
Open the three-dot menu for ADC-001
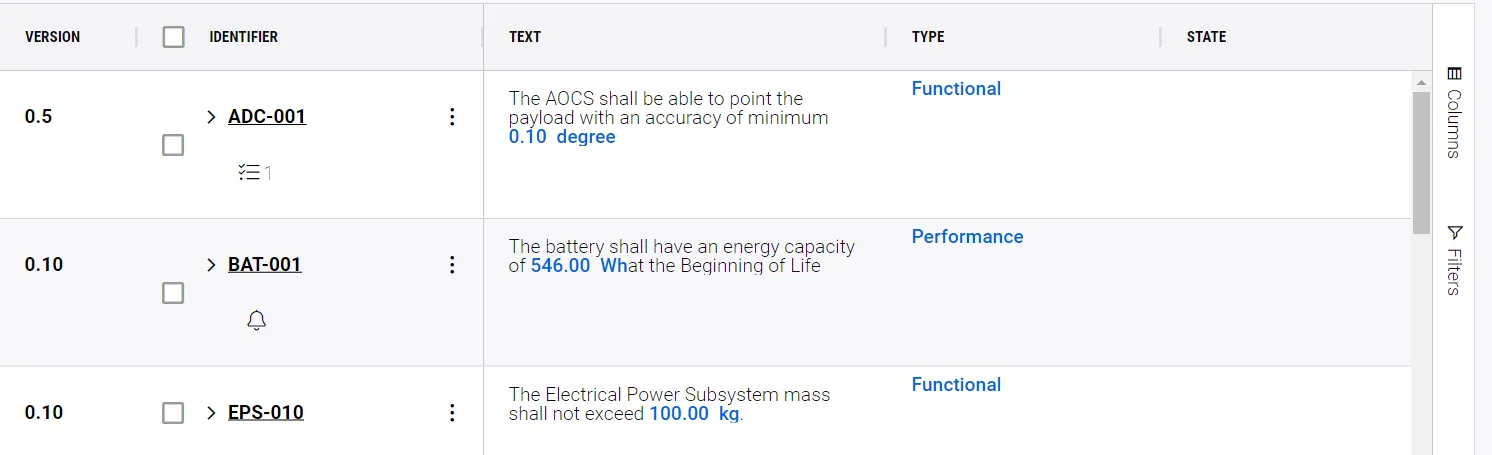pos(452,117)
